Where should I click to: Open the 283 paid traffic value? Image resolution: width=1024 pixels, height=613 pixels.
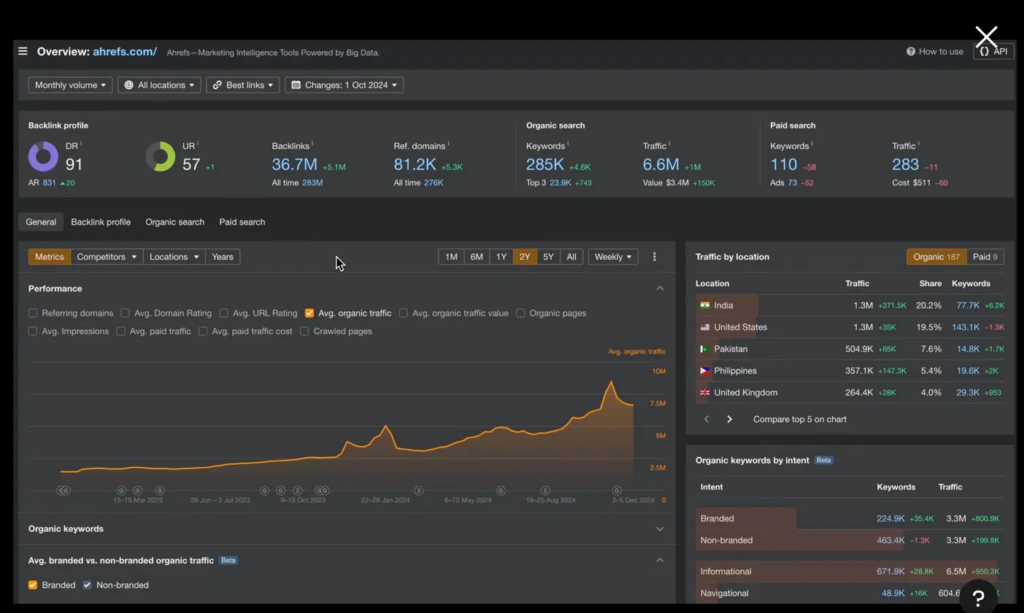point(905,165)
